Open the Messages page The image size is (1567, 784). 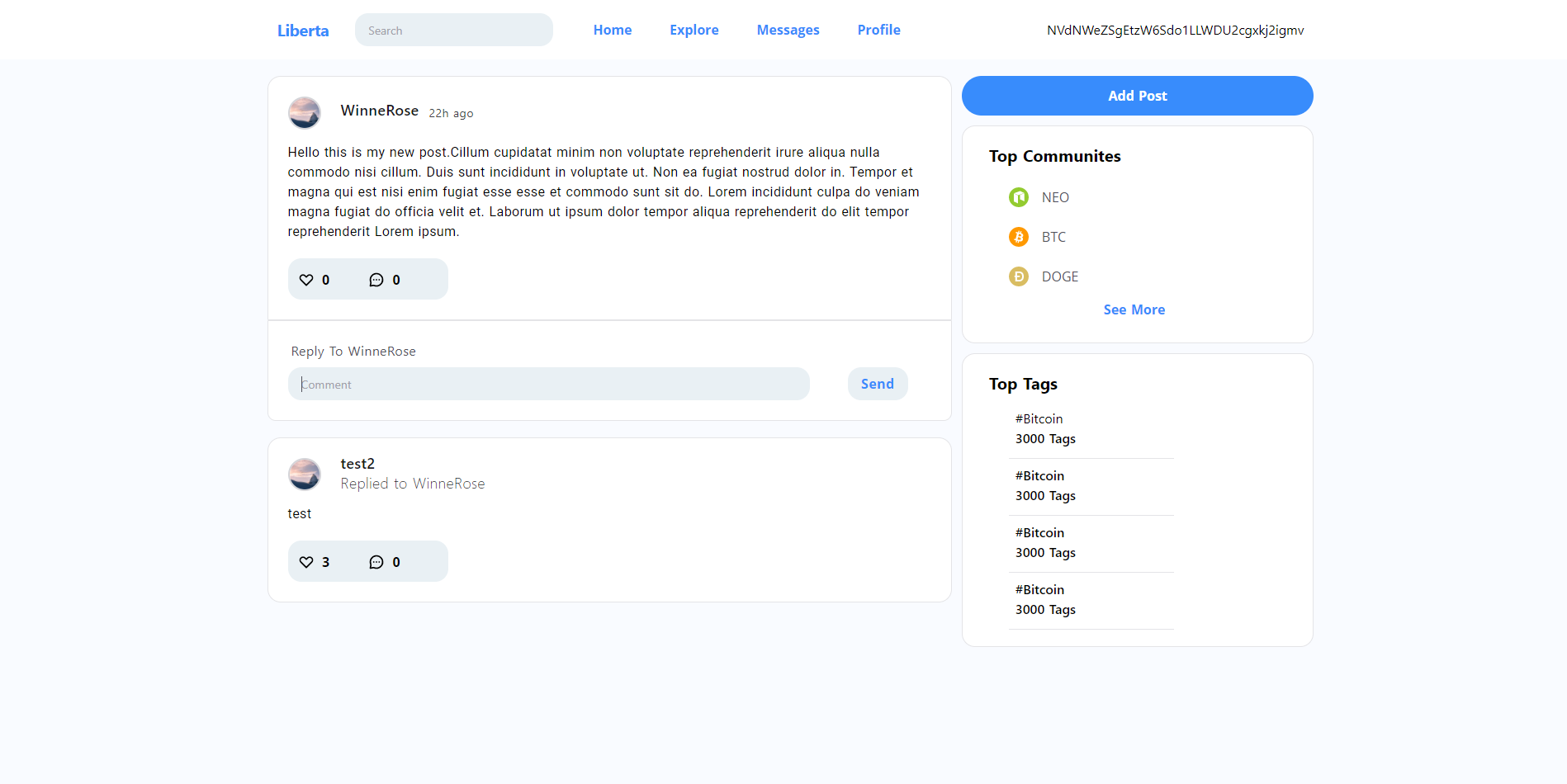788,30
